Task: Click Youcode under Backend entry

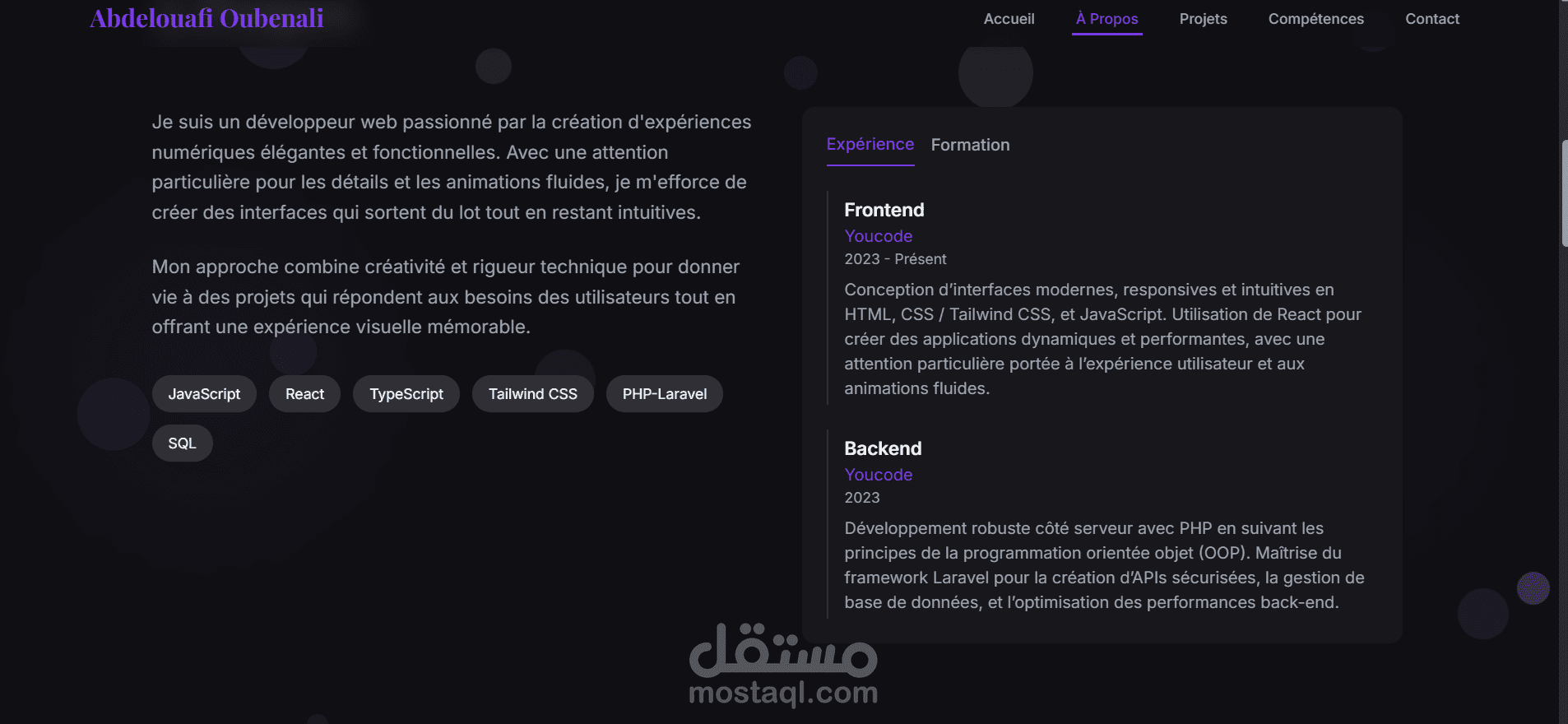Action: pos(878,475)
